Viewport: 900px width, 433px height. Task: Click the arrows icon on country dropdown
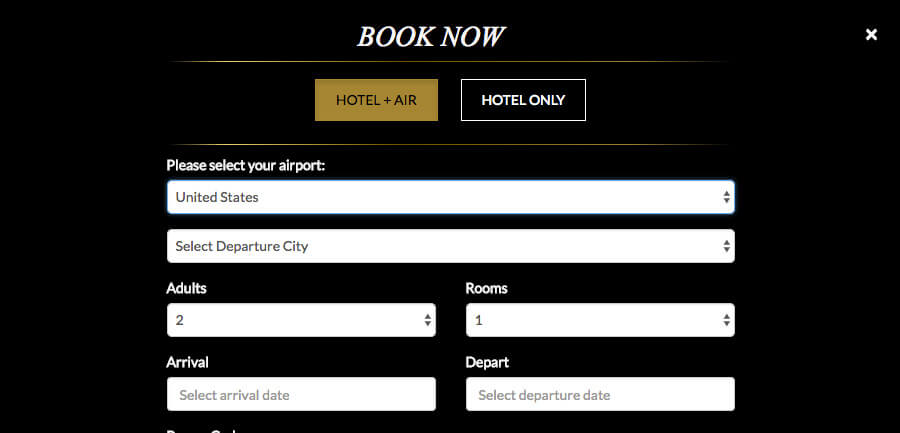pyautogui.click(x=727, y=198)
